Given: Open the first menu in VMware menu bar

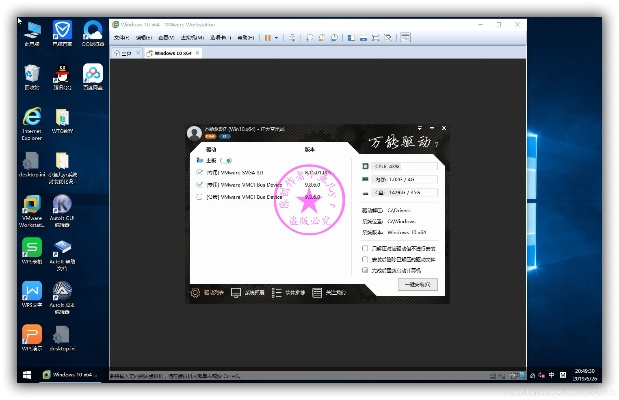Looking at the screenshot, I should (x=121, y=37).
